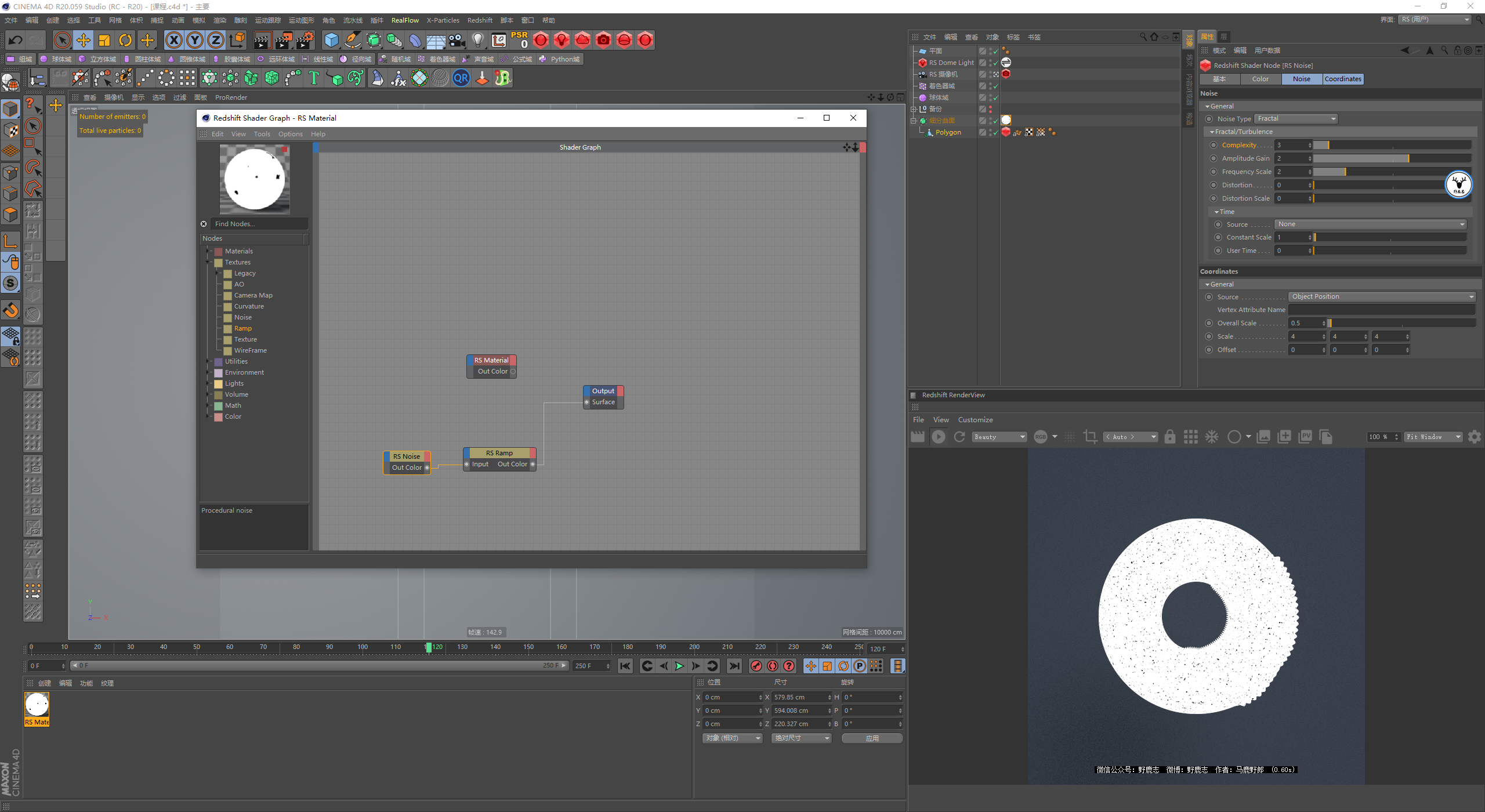This screenshot has height=812, width=1485.
Task: Adjust the Amplitude Gain slider
Action: (x=1392, y=158)
